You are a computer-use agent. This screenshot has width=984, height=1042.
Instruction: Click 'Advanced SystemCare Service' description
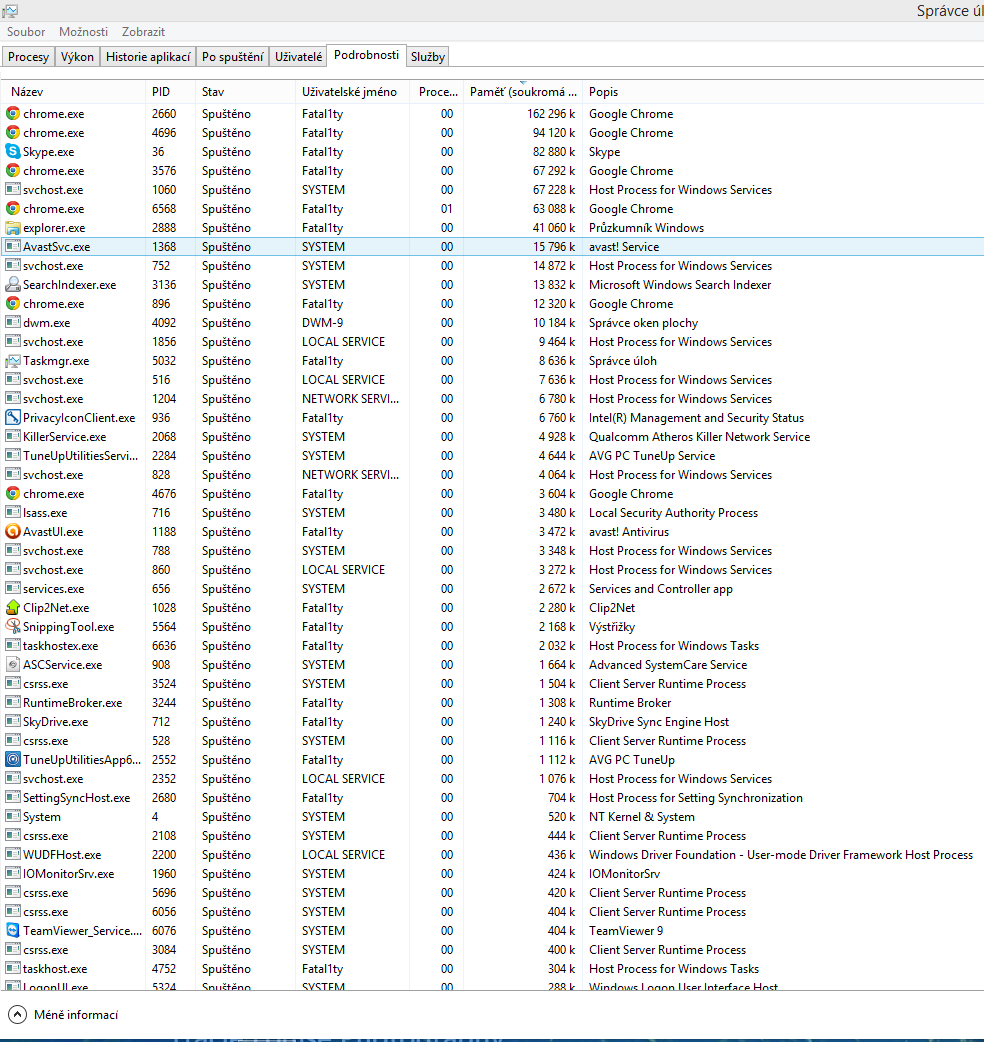[668, 665]
